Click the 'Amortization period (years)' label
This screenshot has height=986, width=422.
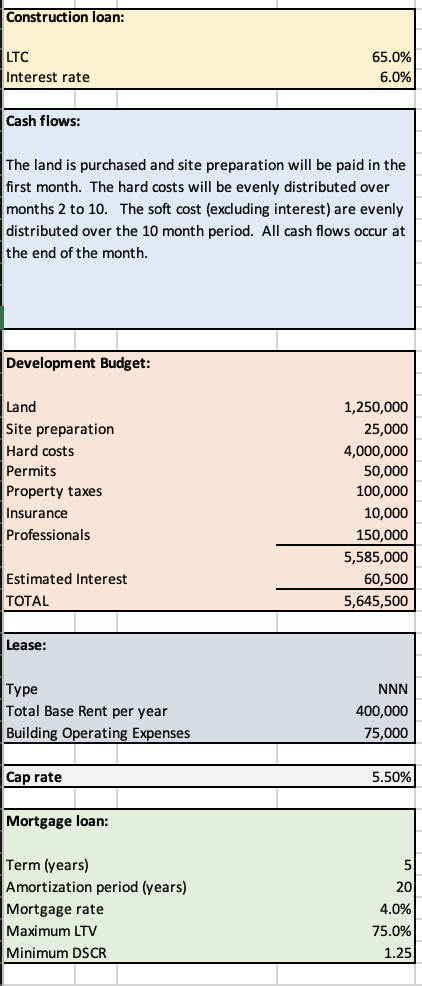[x=96, y=887]
